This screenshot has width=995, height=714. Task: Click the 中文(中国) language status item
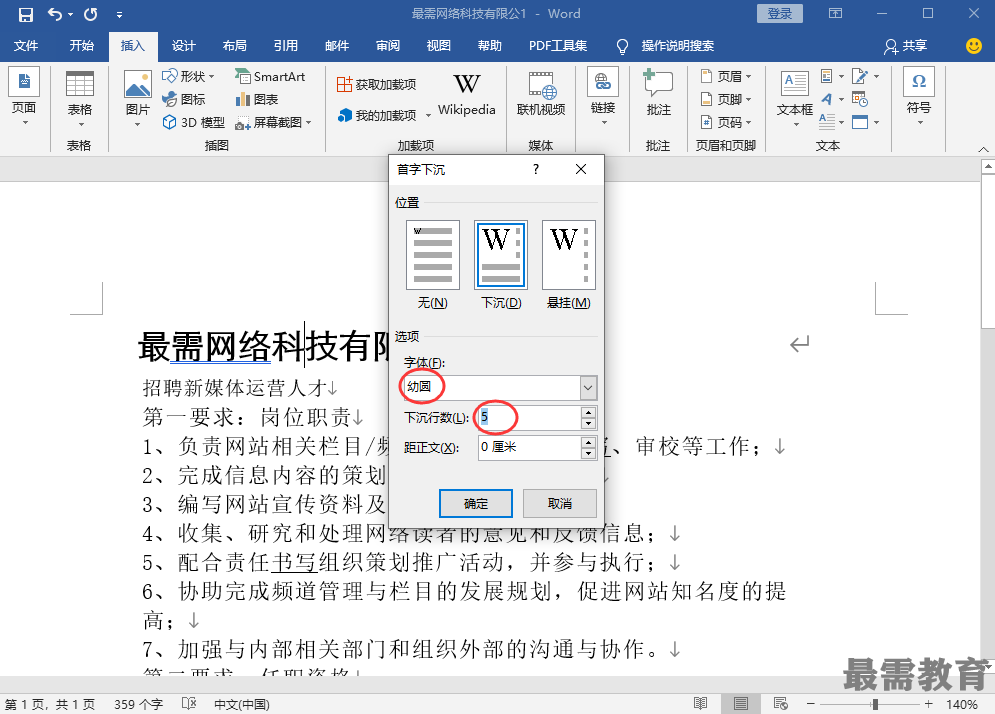[241, 704]
